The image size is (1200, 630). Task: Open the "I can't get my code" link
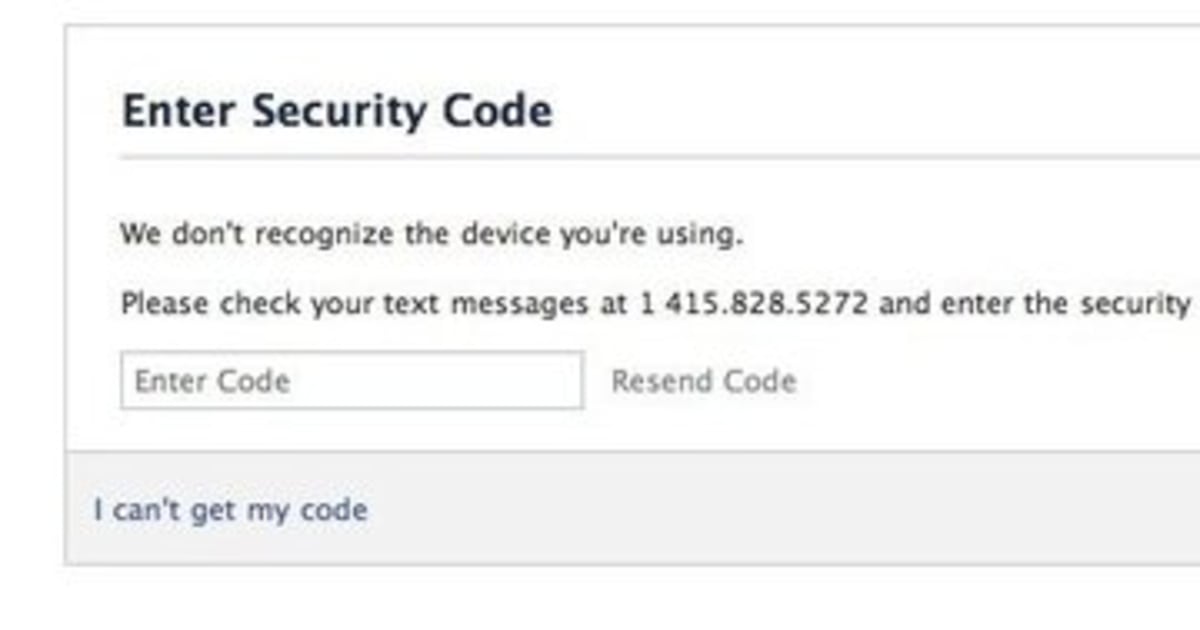230,510
